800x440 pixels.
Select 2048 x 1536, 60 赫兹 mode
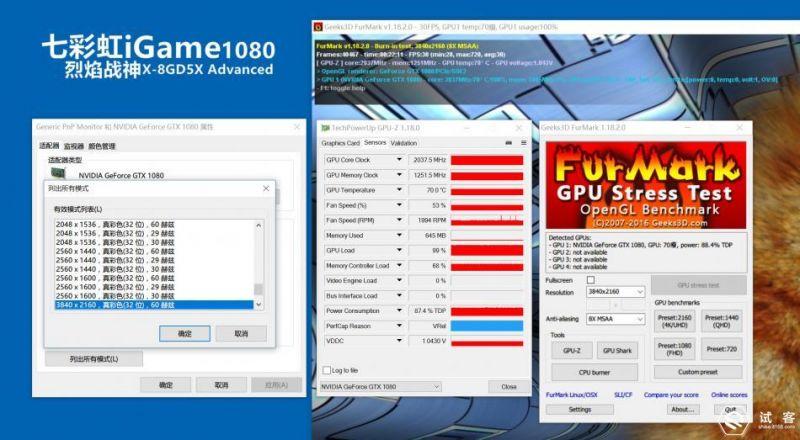[x=154, y=225]
